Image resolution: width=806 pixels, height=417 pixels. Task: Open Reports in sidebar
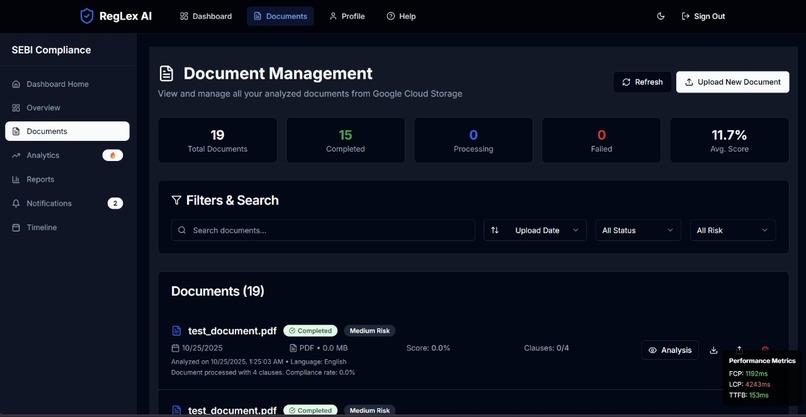tap(67, 179)
